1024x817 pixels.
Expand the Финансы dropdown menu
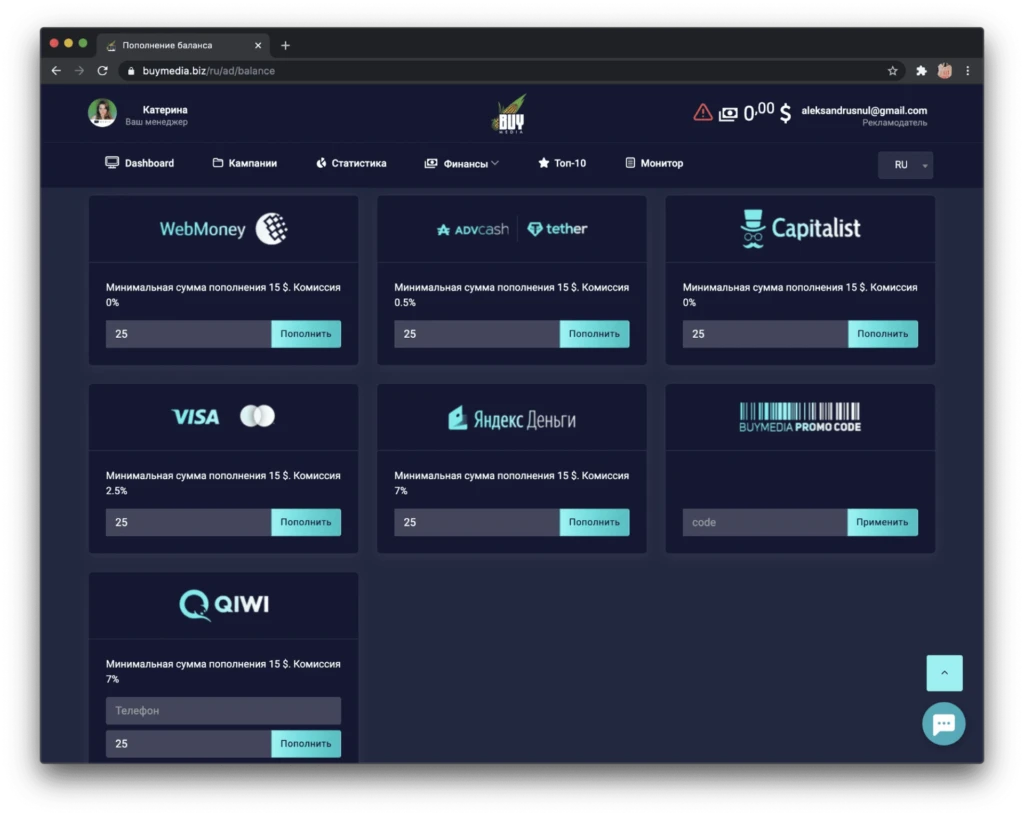[462, 163]
